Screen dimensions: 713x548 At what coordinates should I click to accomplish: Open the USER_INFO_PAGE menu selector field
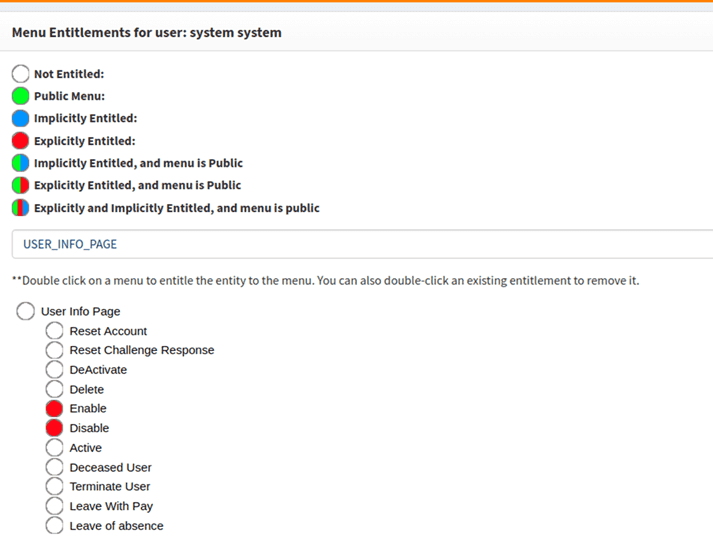[x=360, y=244]
